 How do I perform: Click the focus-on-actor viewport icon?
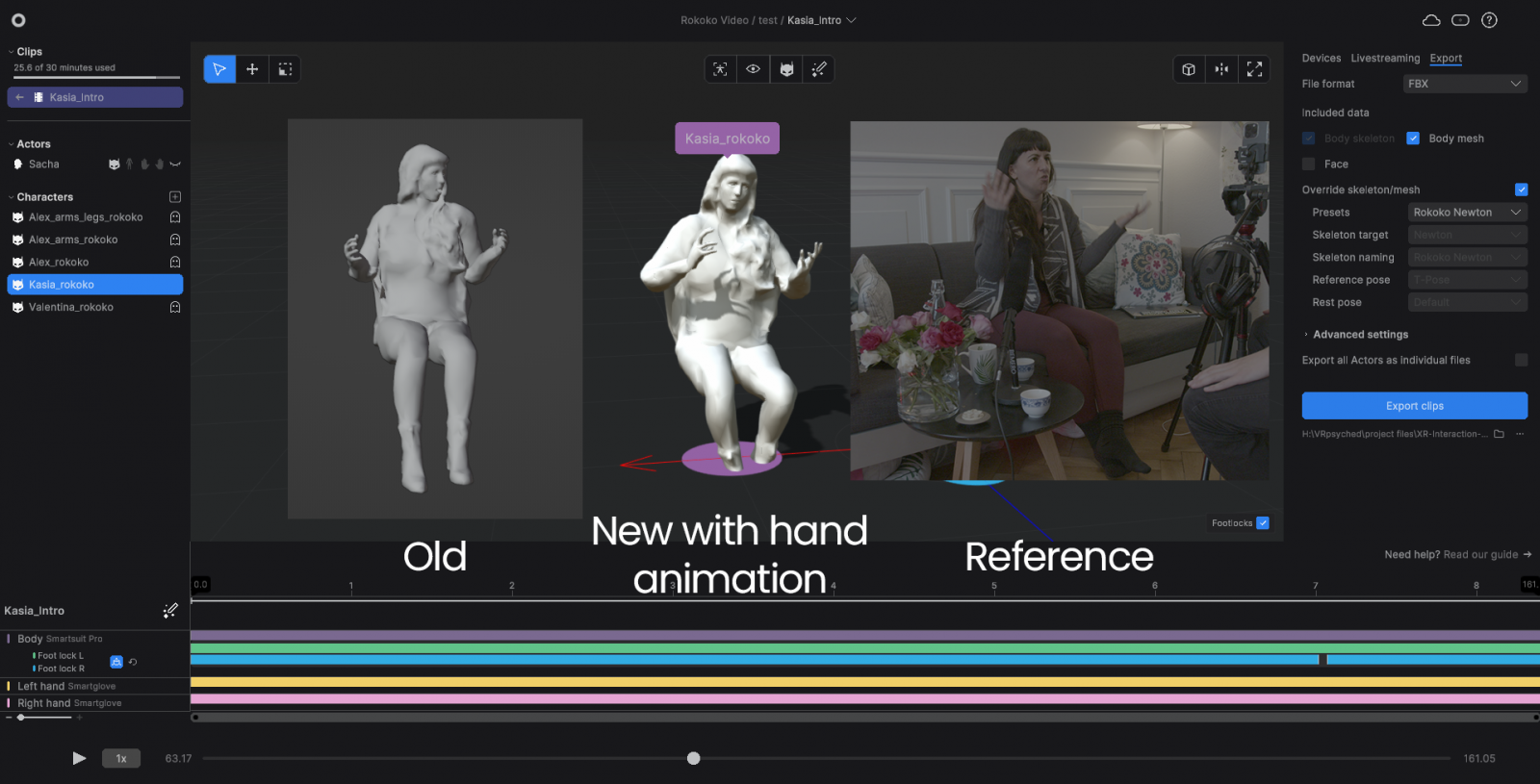tap(720, 69)
